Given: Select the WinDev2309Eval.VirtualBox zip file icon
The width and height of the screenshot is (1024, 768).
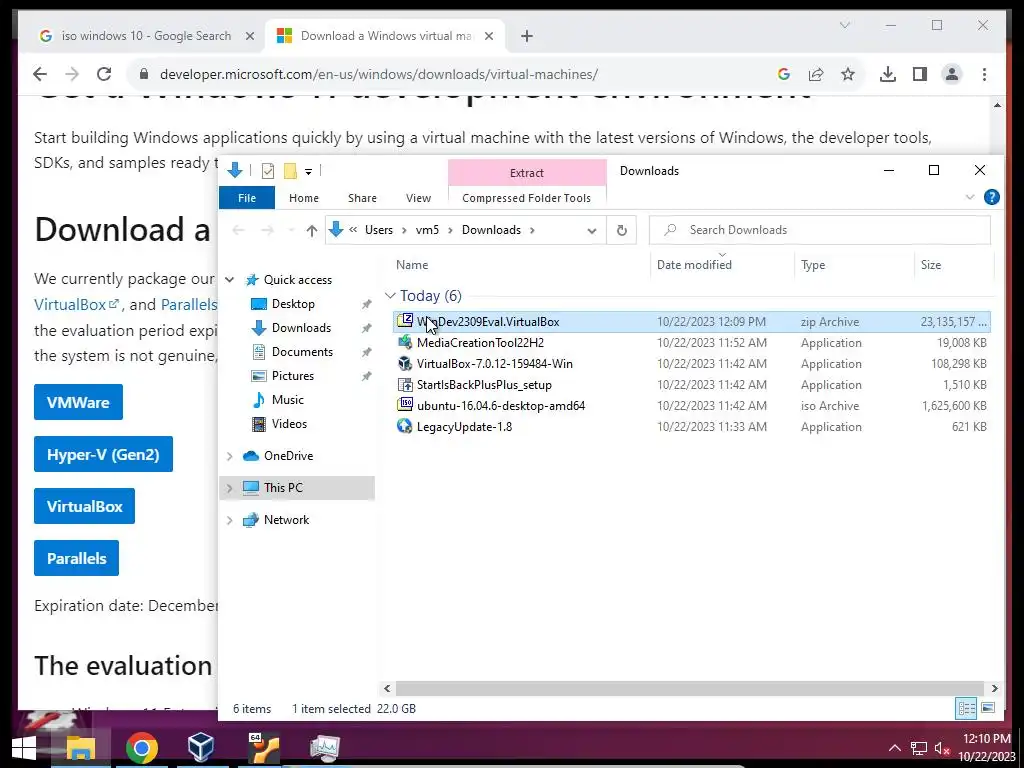Looking at the screenshot, I should click(x=405, y=321).
